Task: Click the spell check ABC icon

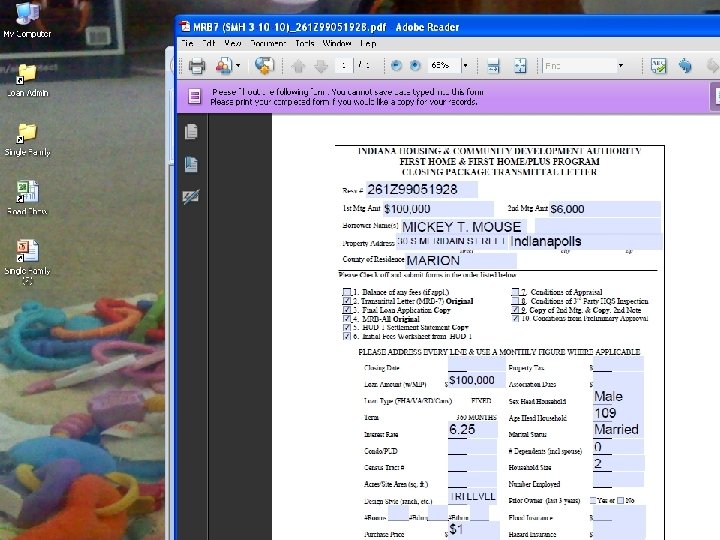Action: [658, 66]
